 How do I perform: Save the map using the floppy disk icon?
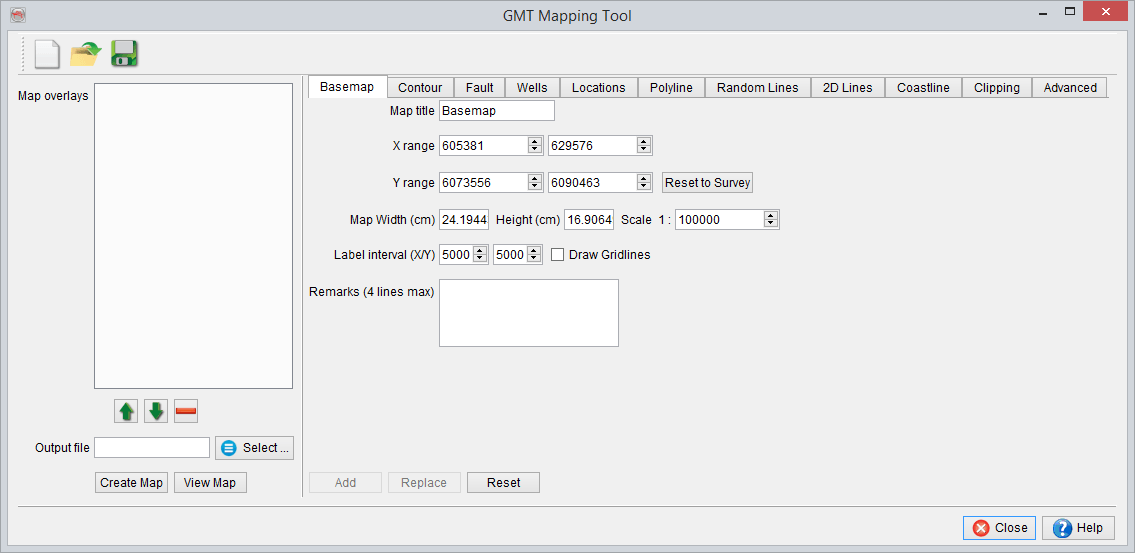click(x=124, y=54)
